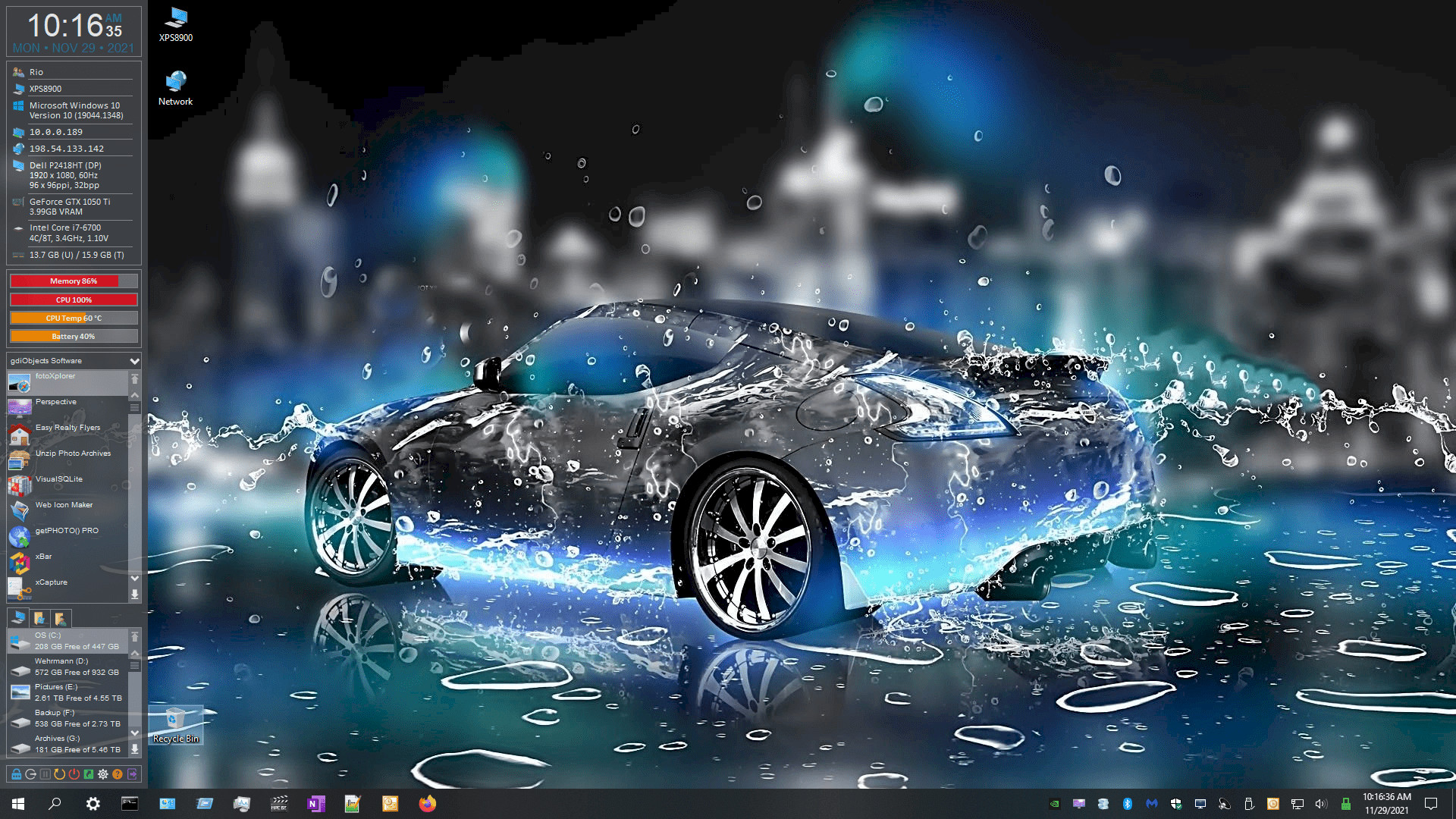Jump drives list to bottom arrow
This screenshot has width=1456, height=819.
[134, 749]
